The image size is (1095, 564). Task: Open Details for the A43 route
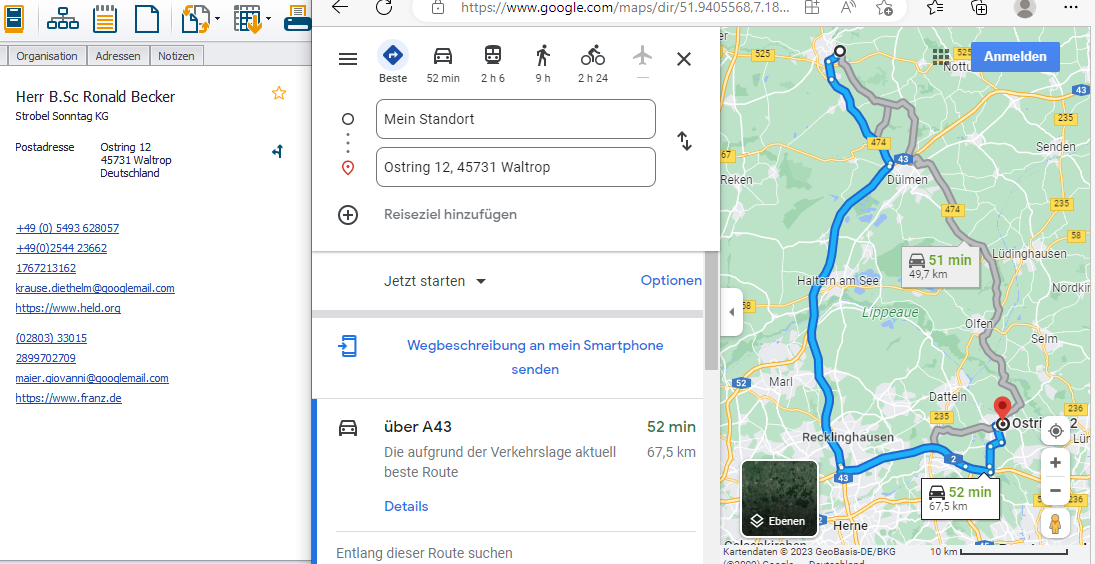click(x=406, y=506)
